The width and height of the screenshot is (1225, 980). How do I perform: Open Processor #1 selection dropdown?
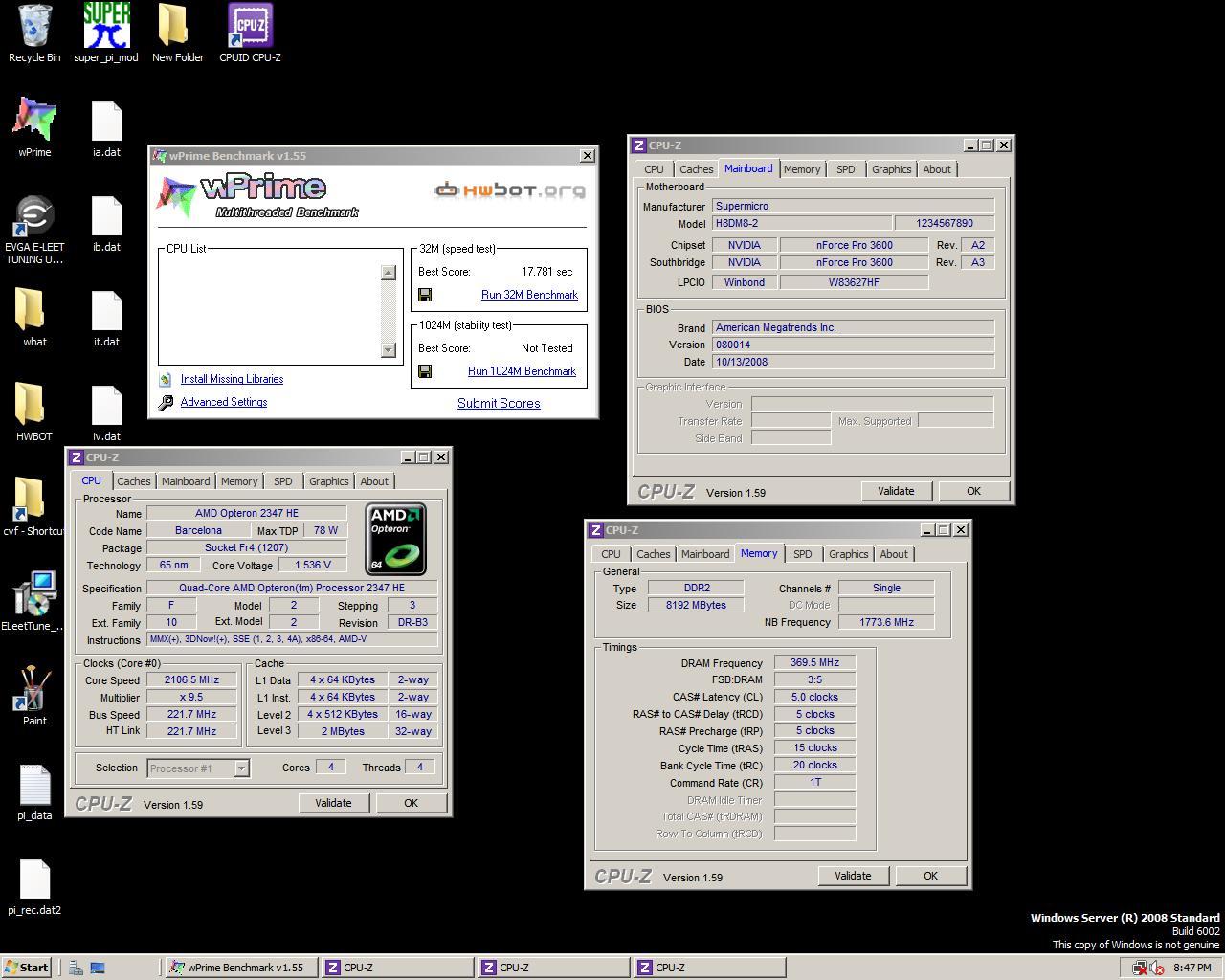(242, 768)
